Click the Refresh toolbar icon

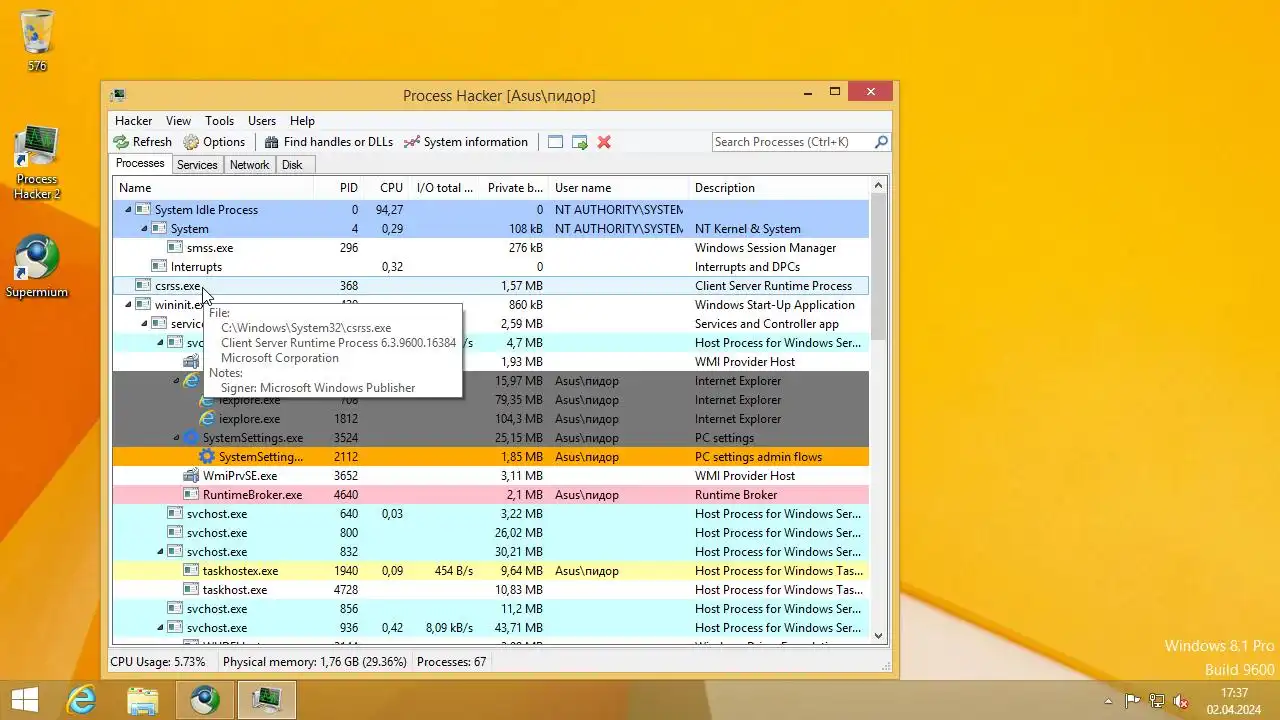tap(121, 142)
